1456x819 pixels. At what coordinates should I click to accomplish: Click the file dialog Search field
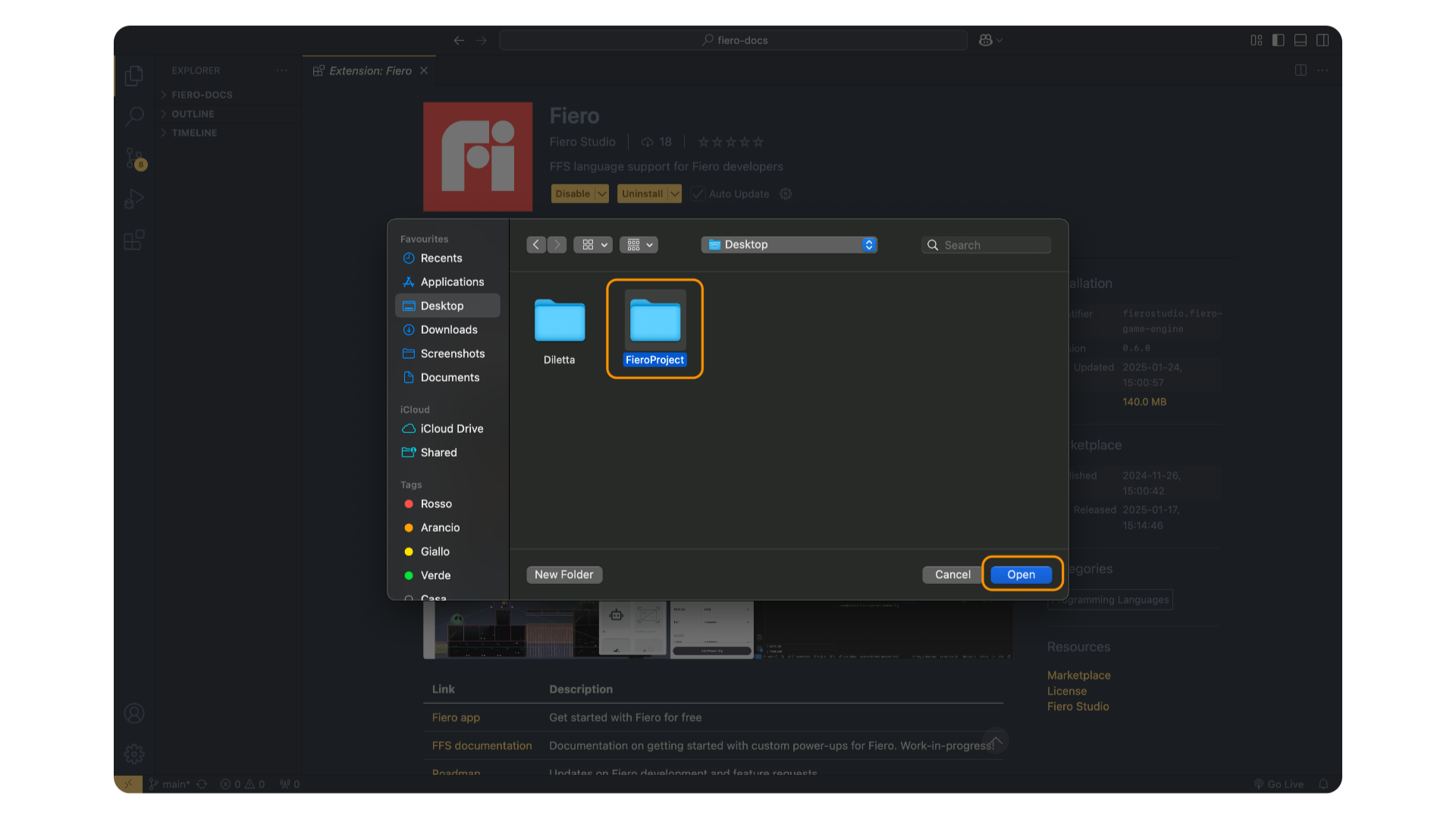pos(987,245)
